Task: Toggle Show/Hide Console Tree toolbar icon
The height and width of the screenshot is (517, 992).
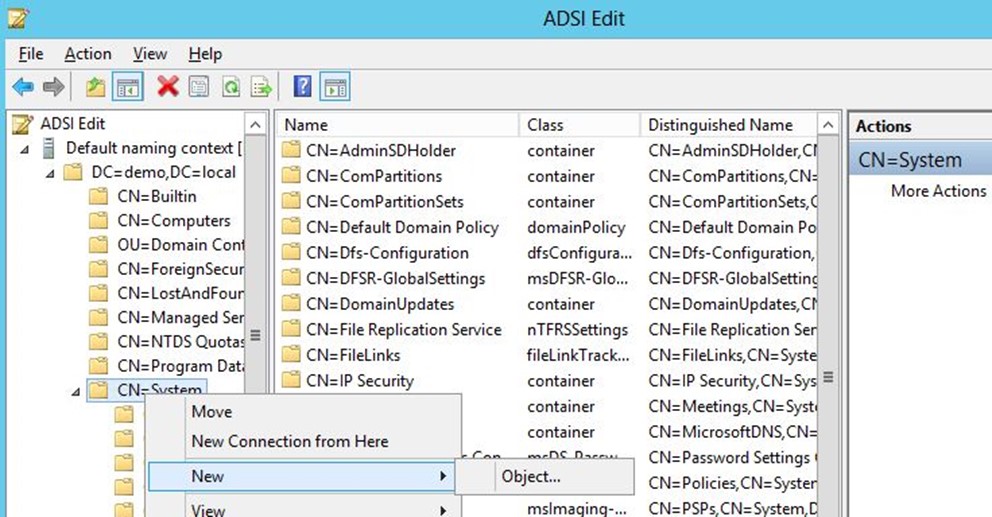Action: tap(128, 87)
